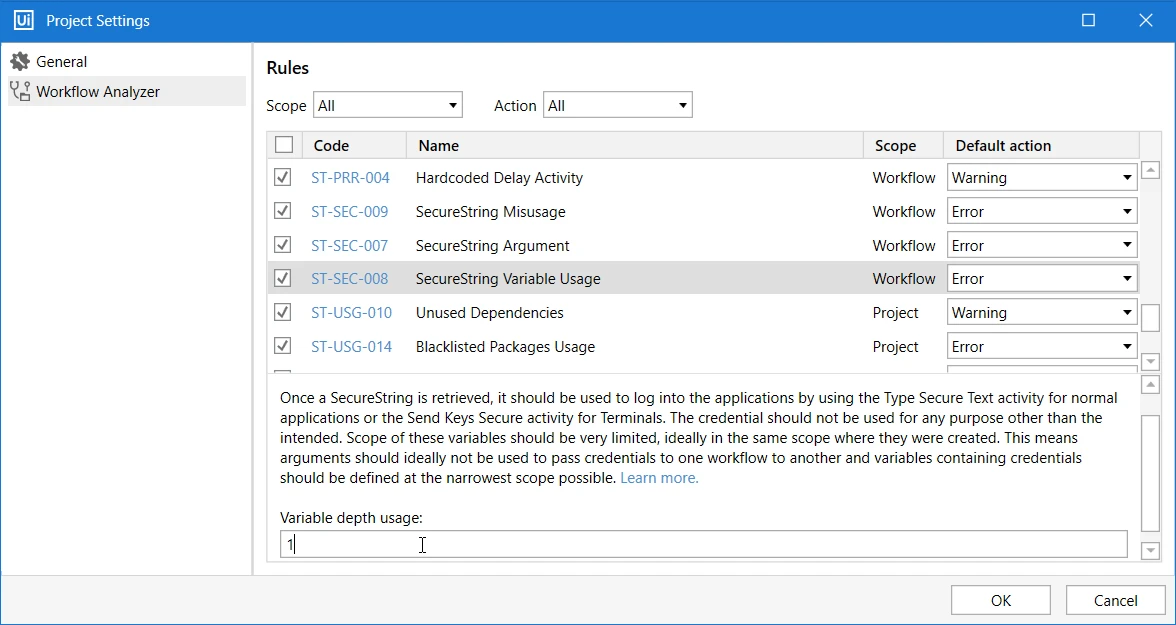Viewport: 1176px width, 625px height.
Task: Click the UiPath logo in title bar
Action: 23,21
